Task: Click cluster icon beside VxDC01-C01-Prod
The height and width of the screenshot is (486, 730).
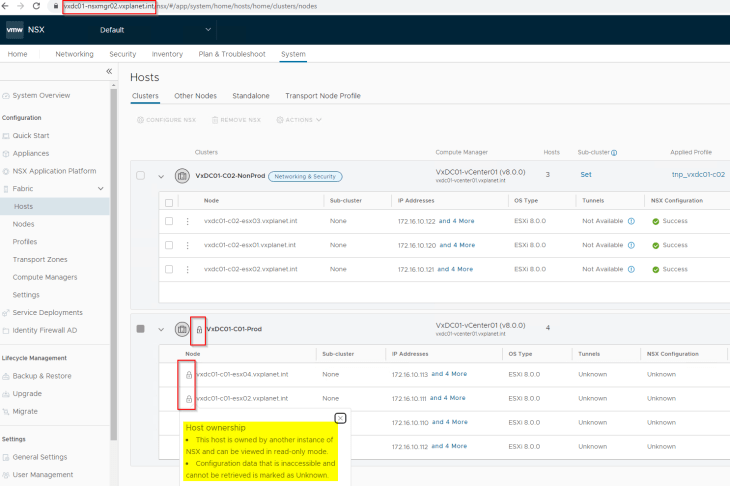Action: click(x=182, y=329)
